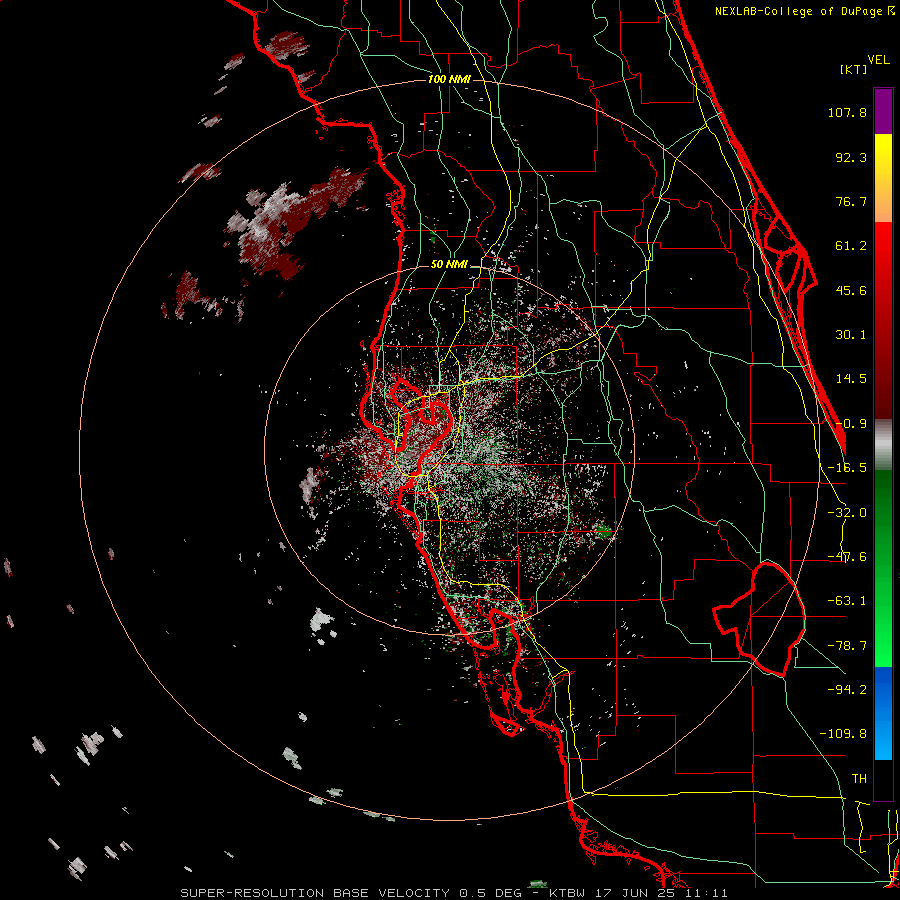Select the -0.9 velocity scale value

pyautogui.click(x=851, y=424)
